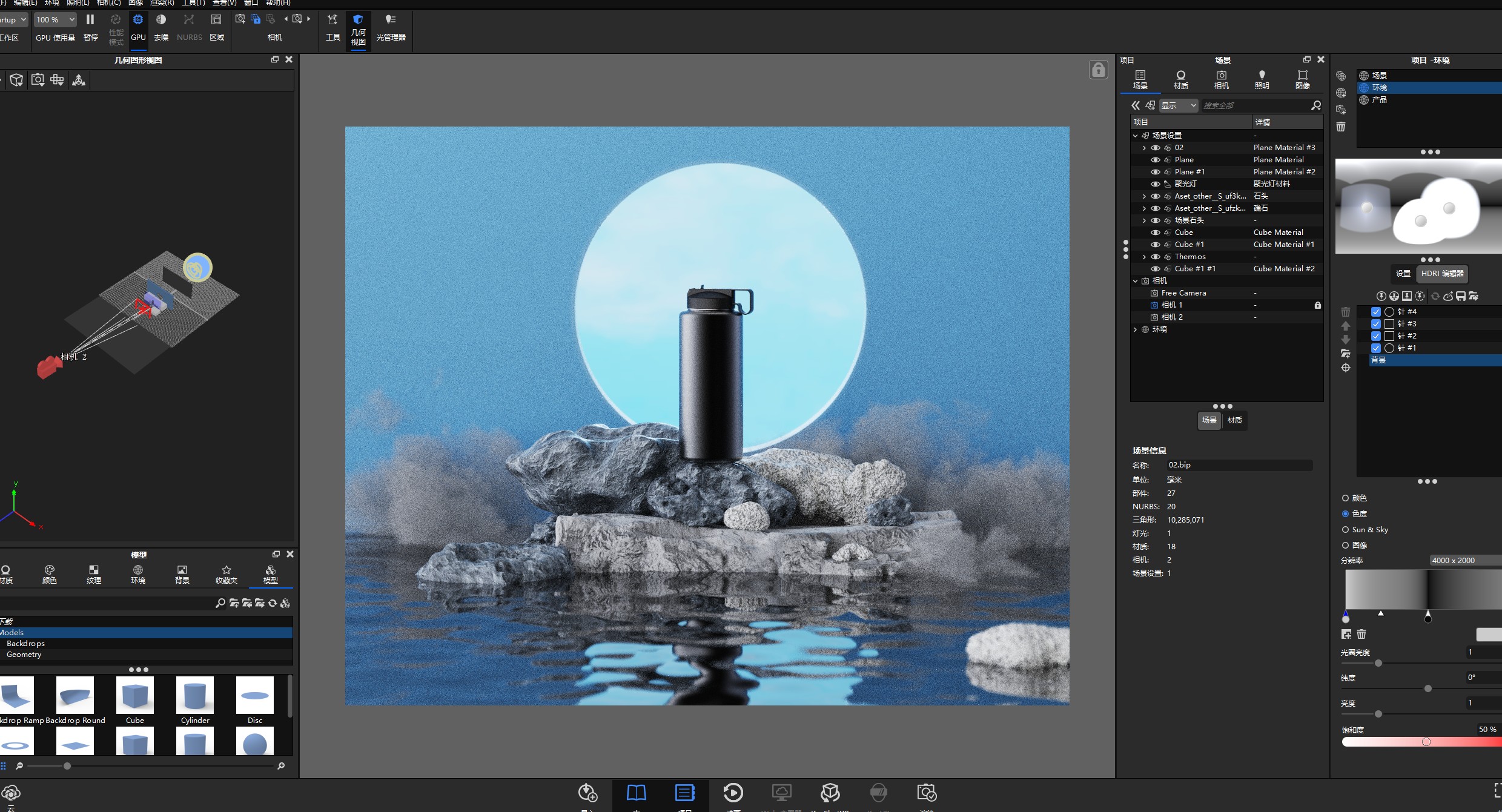
Task: Hide the 聚光灯 spotlight via eye icon
Action: [1155, 184]
